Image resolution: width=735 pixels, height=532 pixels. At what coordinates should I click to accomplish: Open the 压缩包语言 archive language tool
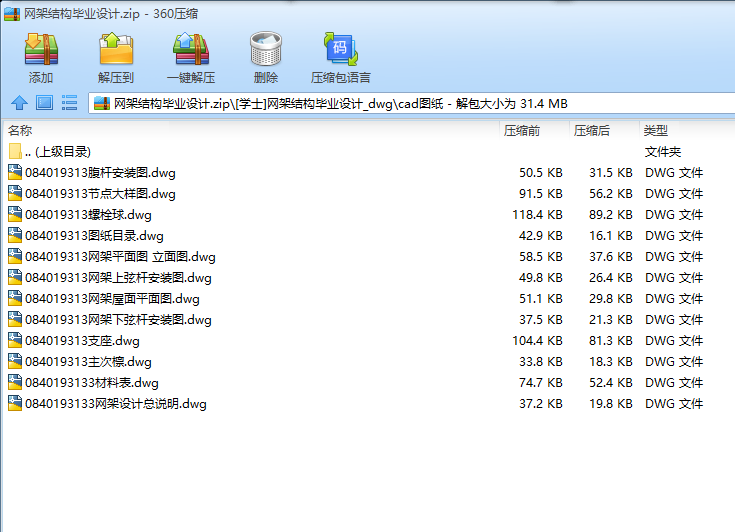tap(341, 49)
